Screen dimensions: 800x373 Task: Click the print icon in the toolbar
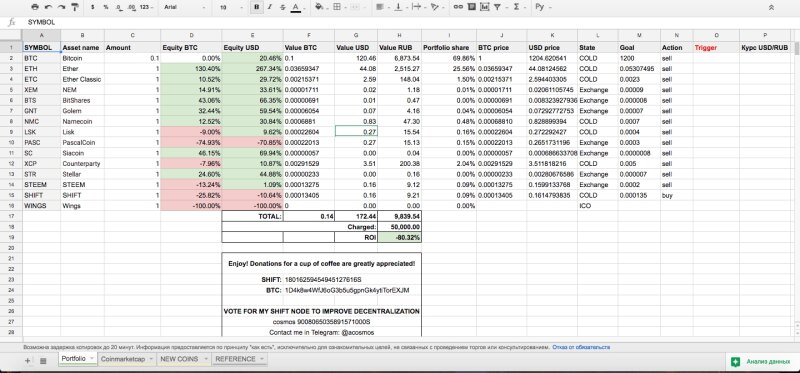pyautogui.click(x=34, y=7)
